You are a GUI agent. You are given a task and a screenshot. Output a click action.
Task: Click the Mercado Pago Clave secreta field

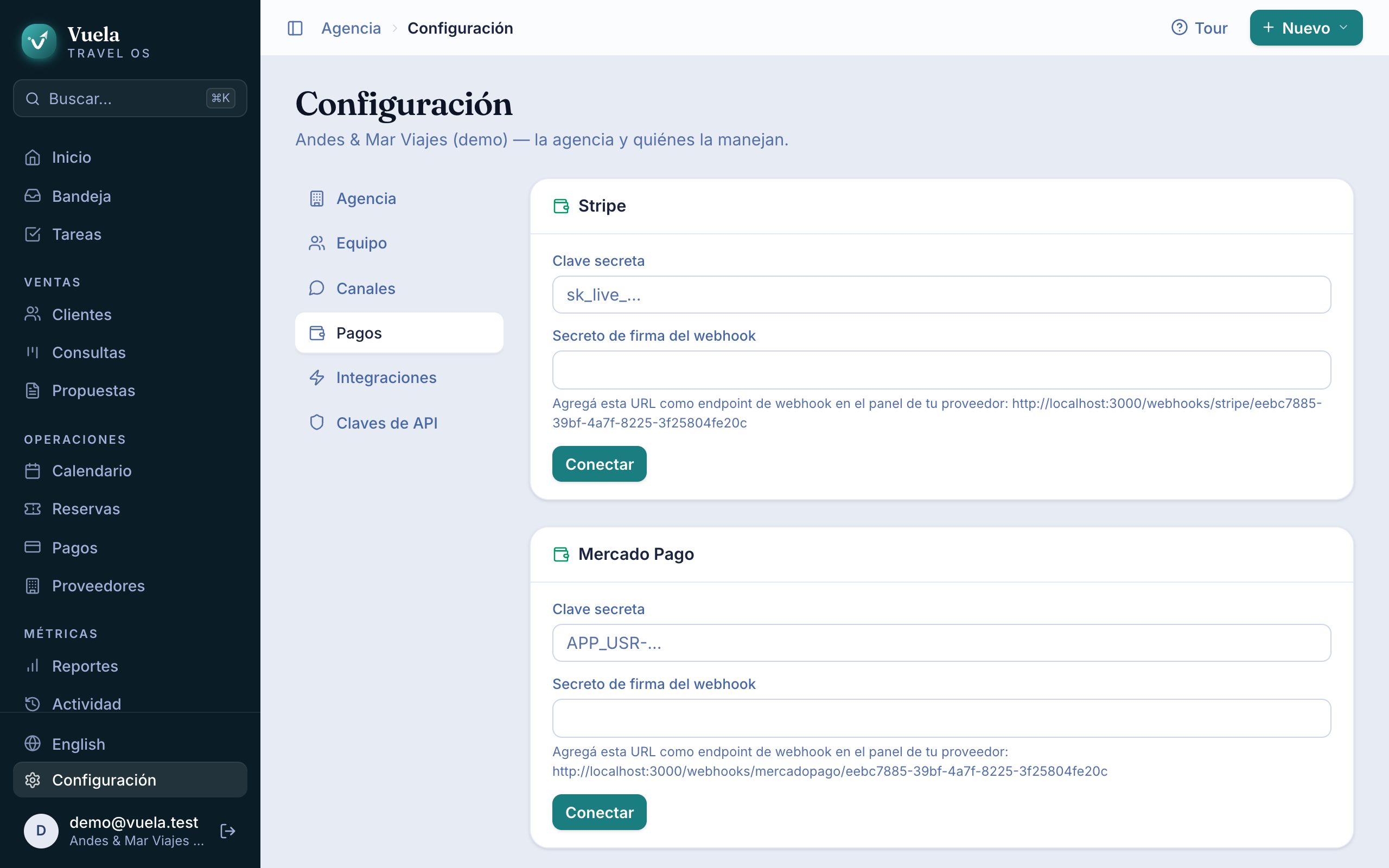[941, 643]
